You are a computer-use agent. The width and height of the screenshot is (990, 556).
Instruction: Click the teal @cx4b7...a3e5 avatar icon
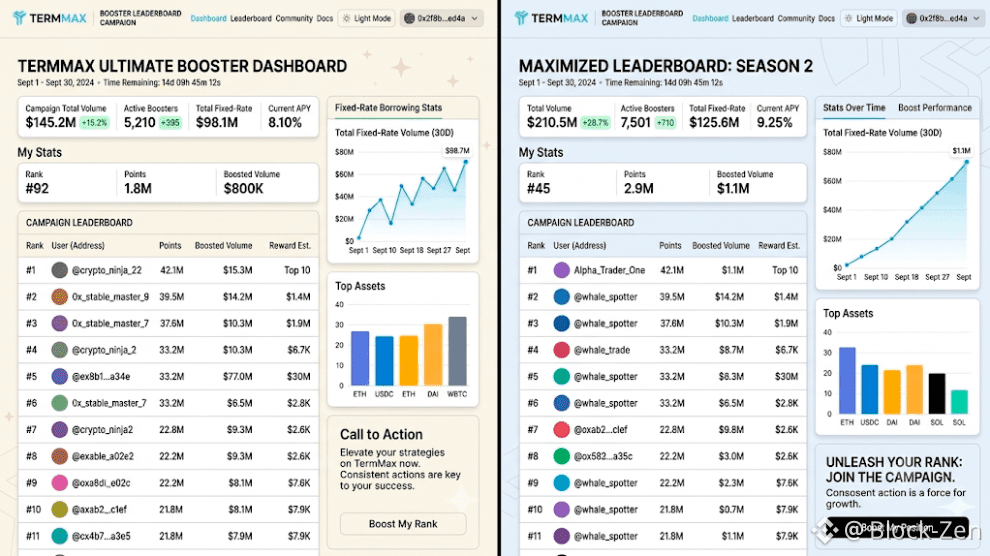coord(59,536)
